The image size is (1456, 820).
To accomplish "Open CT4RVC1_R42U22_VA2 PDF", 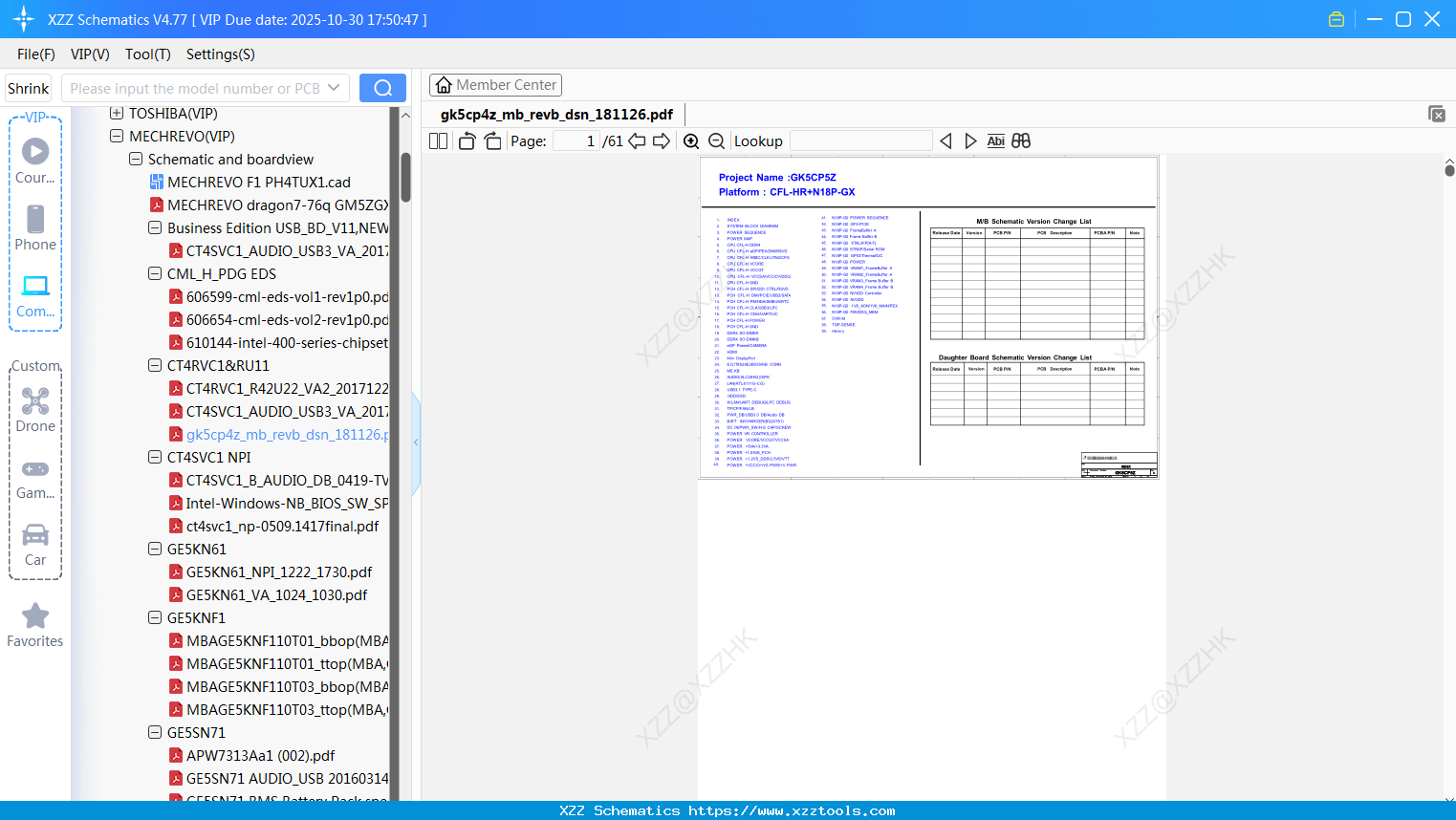I will click(x=278, y=389).
